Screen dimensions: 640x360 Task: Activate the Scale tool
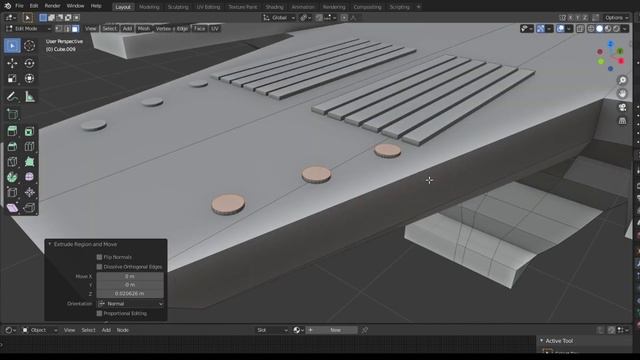click(12, 78)
